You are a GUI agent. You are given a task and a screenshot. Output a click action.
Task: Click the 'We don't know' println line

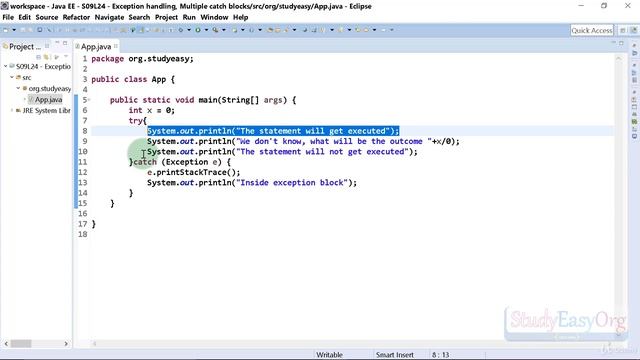click(x=303, y=141)
